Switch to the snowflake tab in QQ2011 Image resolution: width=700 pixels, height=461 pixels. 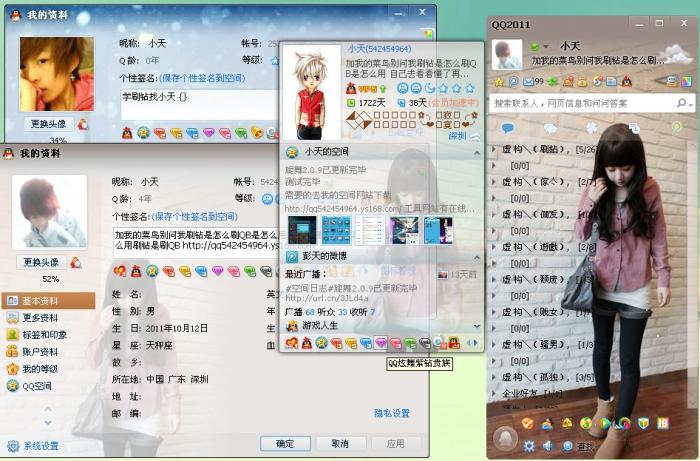[x=592, y=129]
